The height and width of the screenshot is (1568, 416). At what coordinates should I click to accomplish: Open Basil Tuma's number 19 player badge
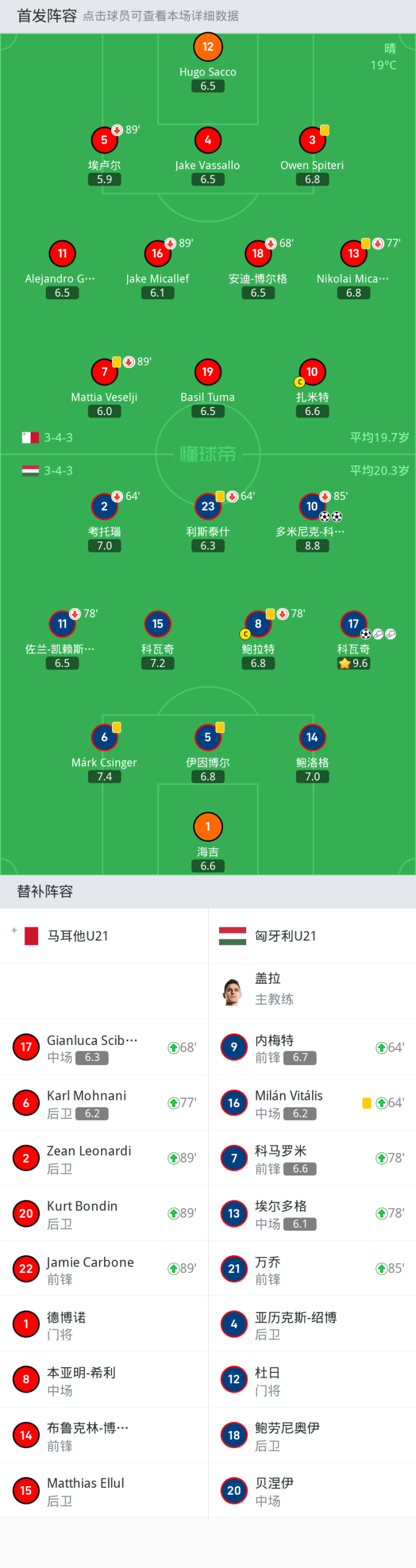pyautogui.click(x=207, y=372)
